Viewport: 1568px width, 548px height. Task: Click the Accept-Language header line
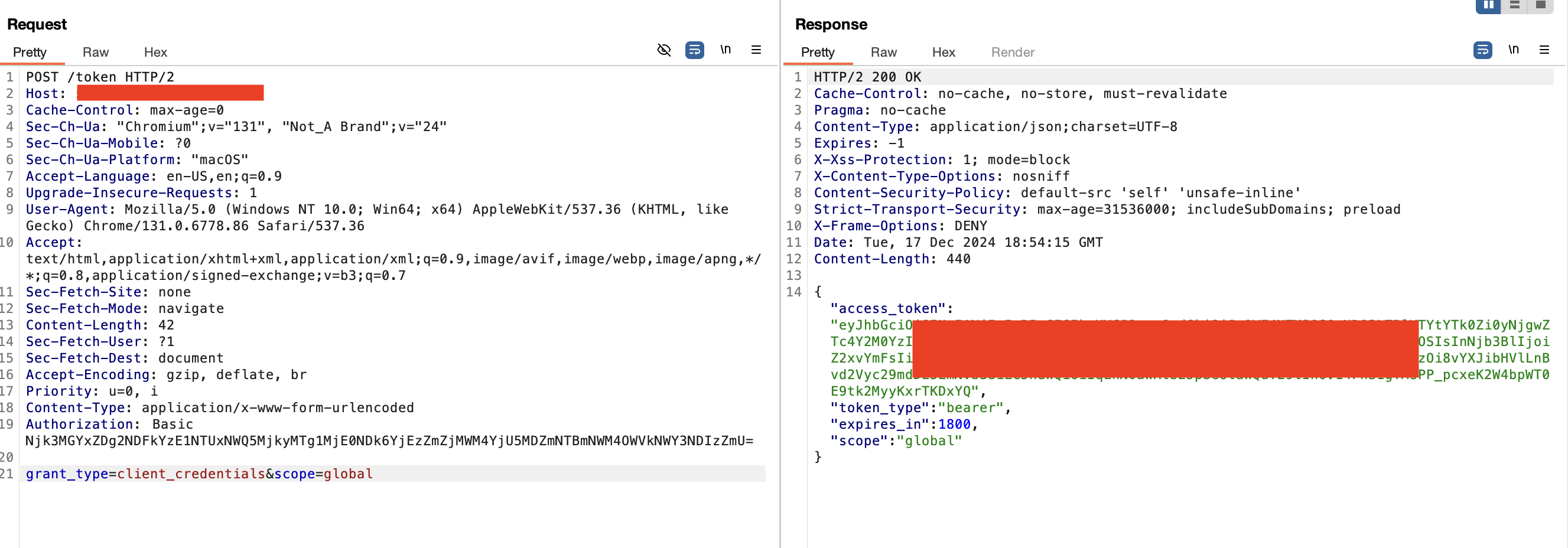[x=154, y=177]
